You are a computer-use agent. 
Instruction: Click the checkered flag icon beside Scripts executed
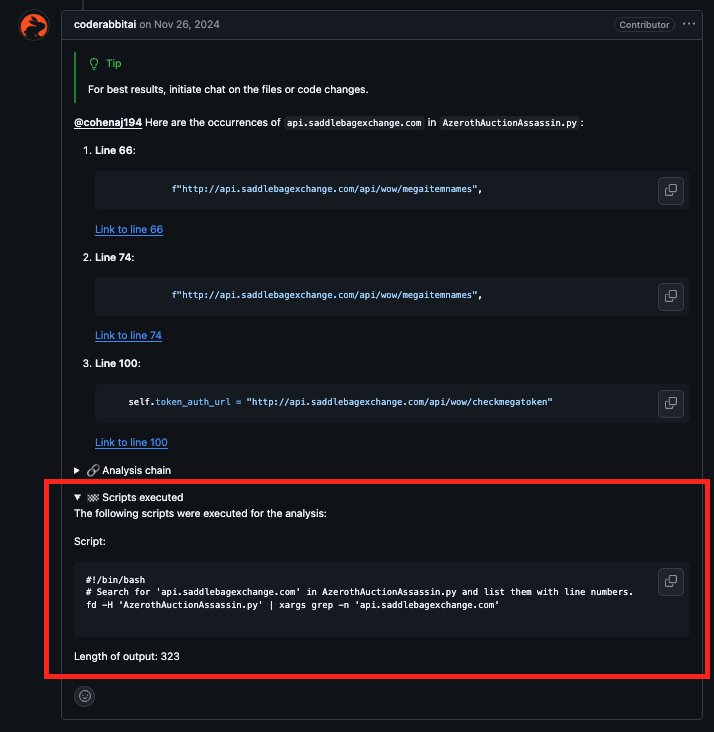click(x=93, y=497)
